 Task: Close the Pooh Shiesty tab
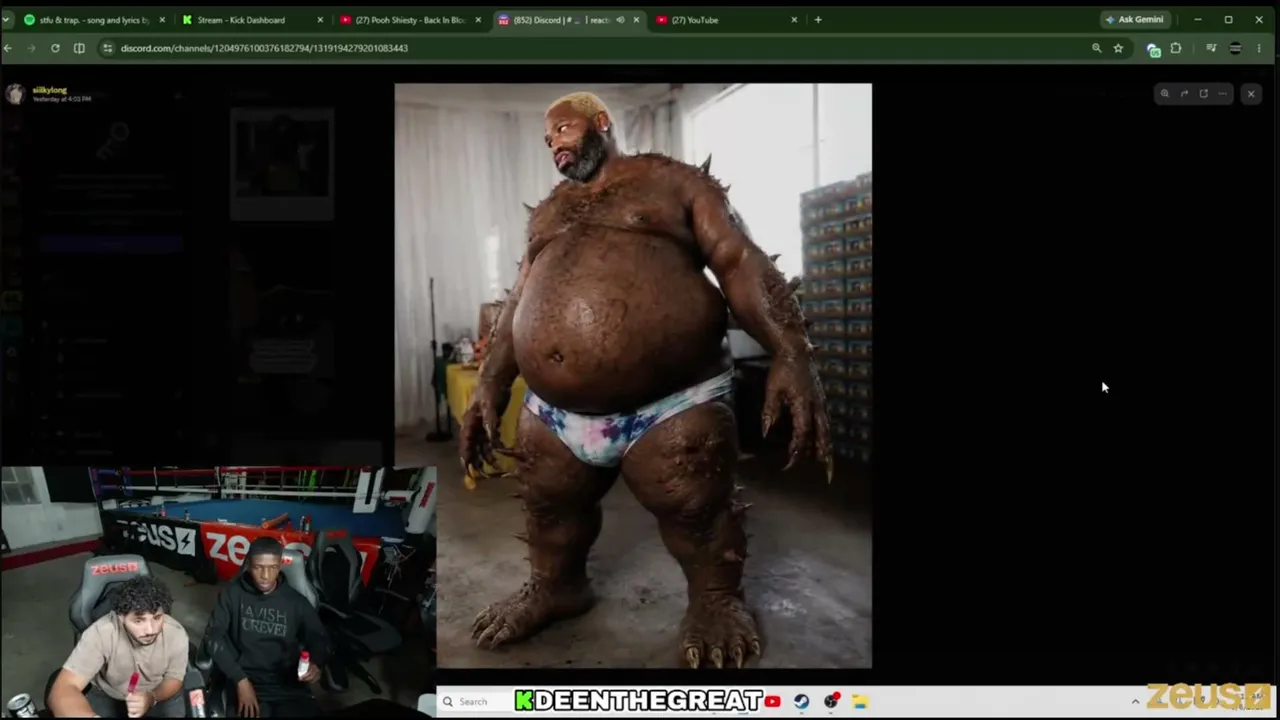point(478,20)
